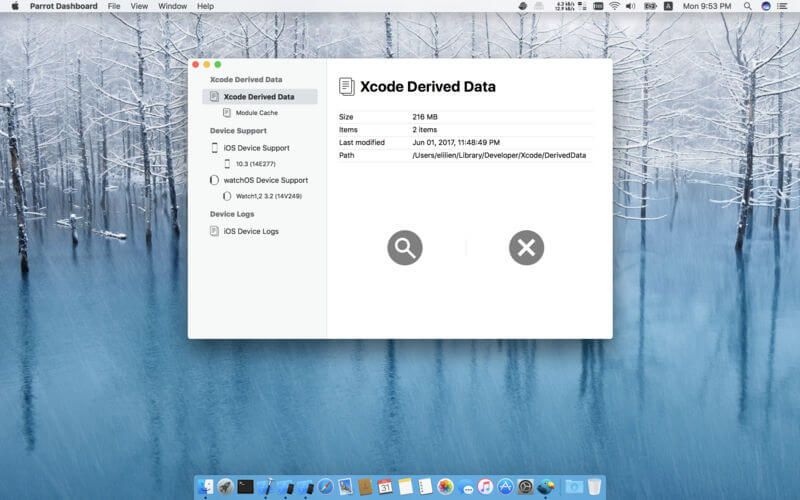800x500 pixels.
Task: Select iOS Device Support sidebar row
Action: [256, 148]
